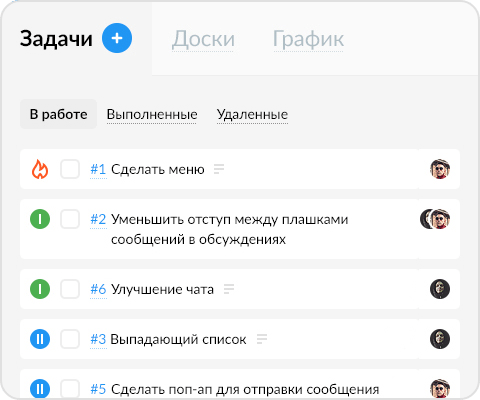The width and height of the screenshot is (480, 400).
Task: Check the checkbox for task Выпадающий список
Action: (x=70, y=339)
